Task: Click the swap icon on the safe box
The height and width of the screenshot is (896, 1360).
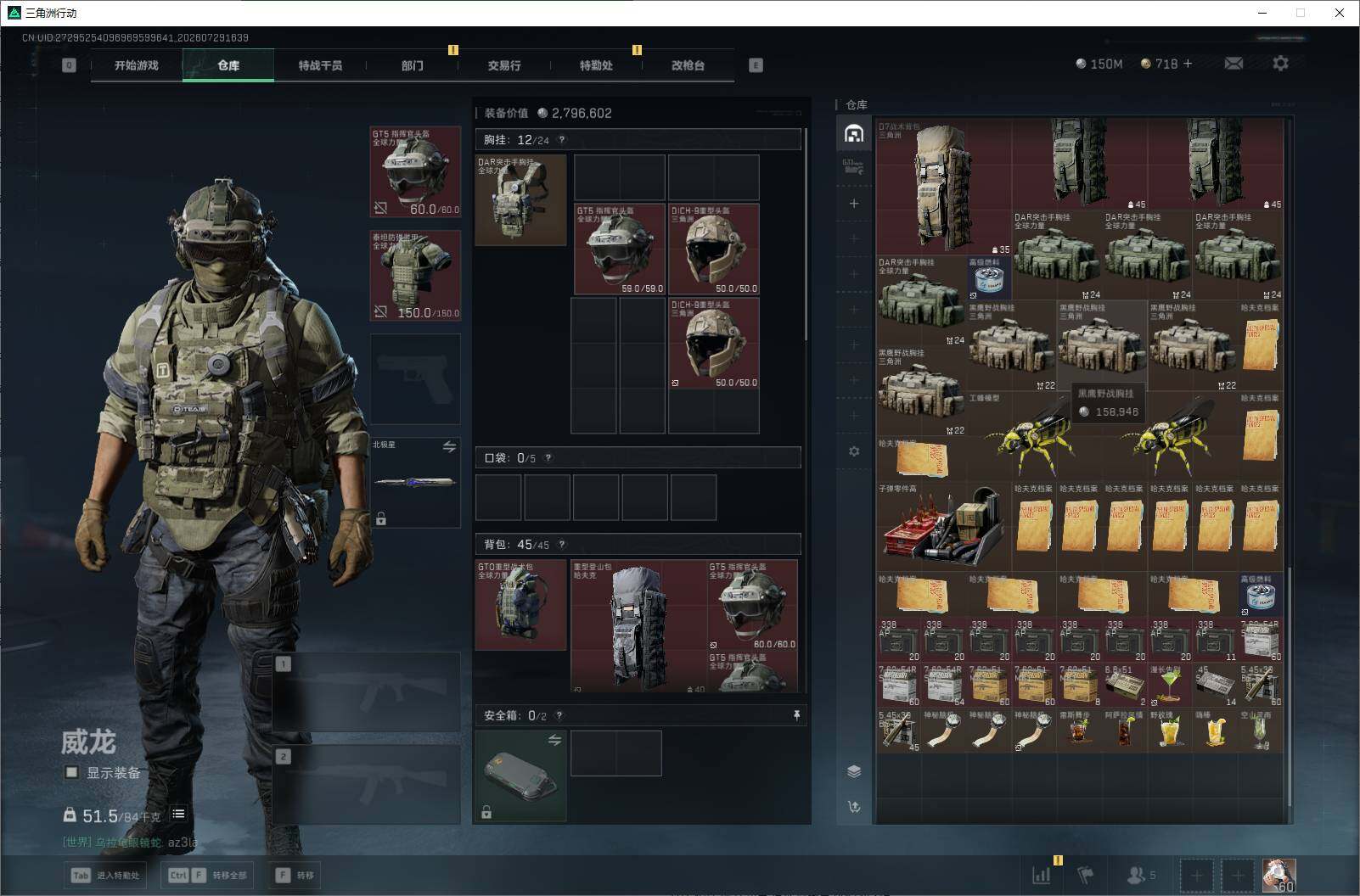Action: click(x=554, y=740)
